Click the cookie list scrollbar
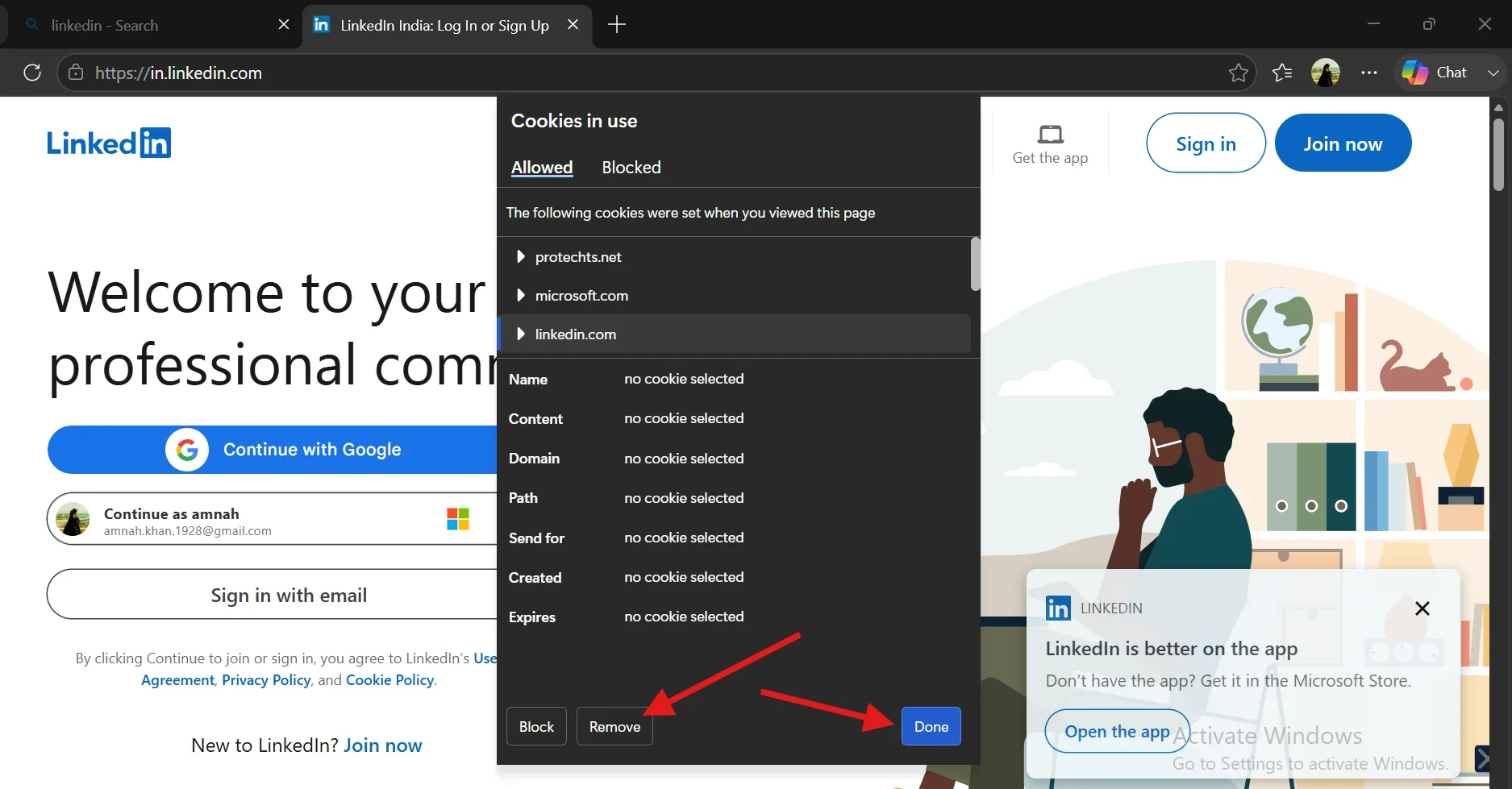The width and height of the screenshot is (1512, 789). (x=975, y=264)
